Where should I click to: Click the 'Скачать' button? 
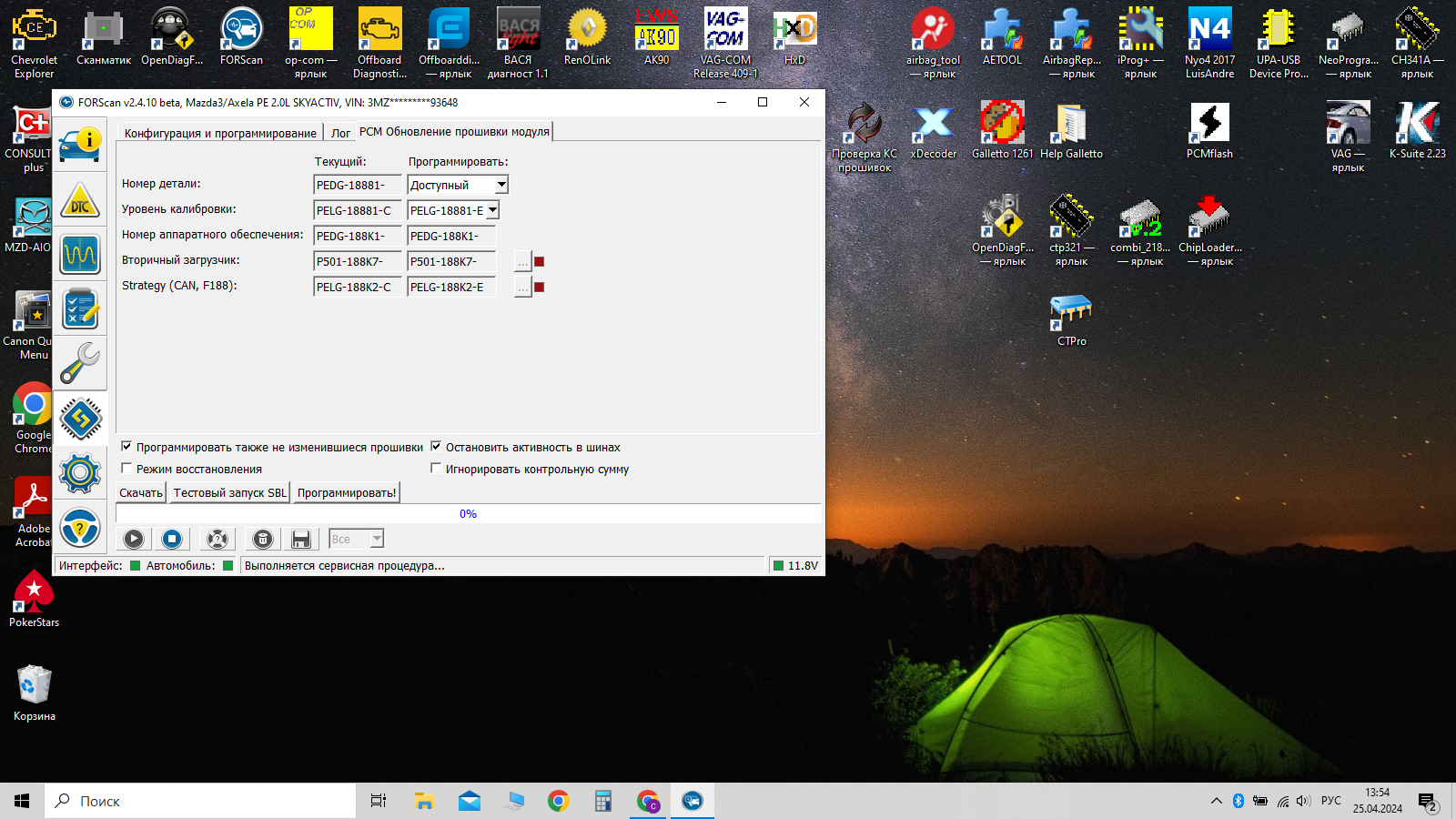point(141,493)
